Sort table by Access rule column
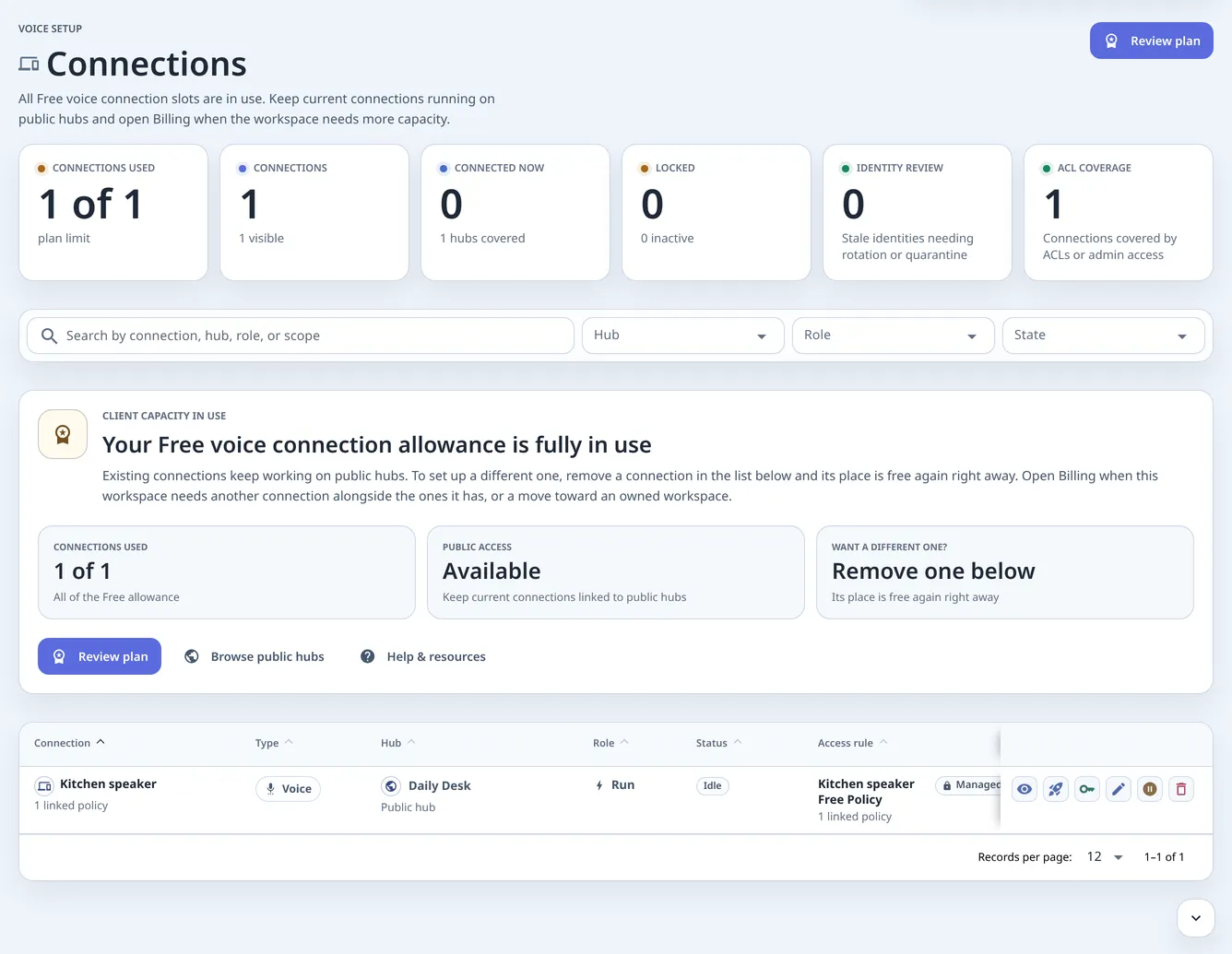Viewport: 1232px width, 954px height. click(x=853, y=743)
